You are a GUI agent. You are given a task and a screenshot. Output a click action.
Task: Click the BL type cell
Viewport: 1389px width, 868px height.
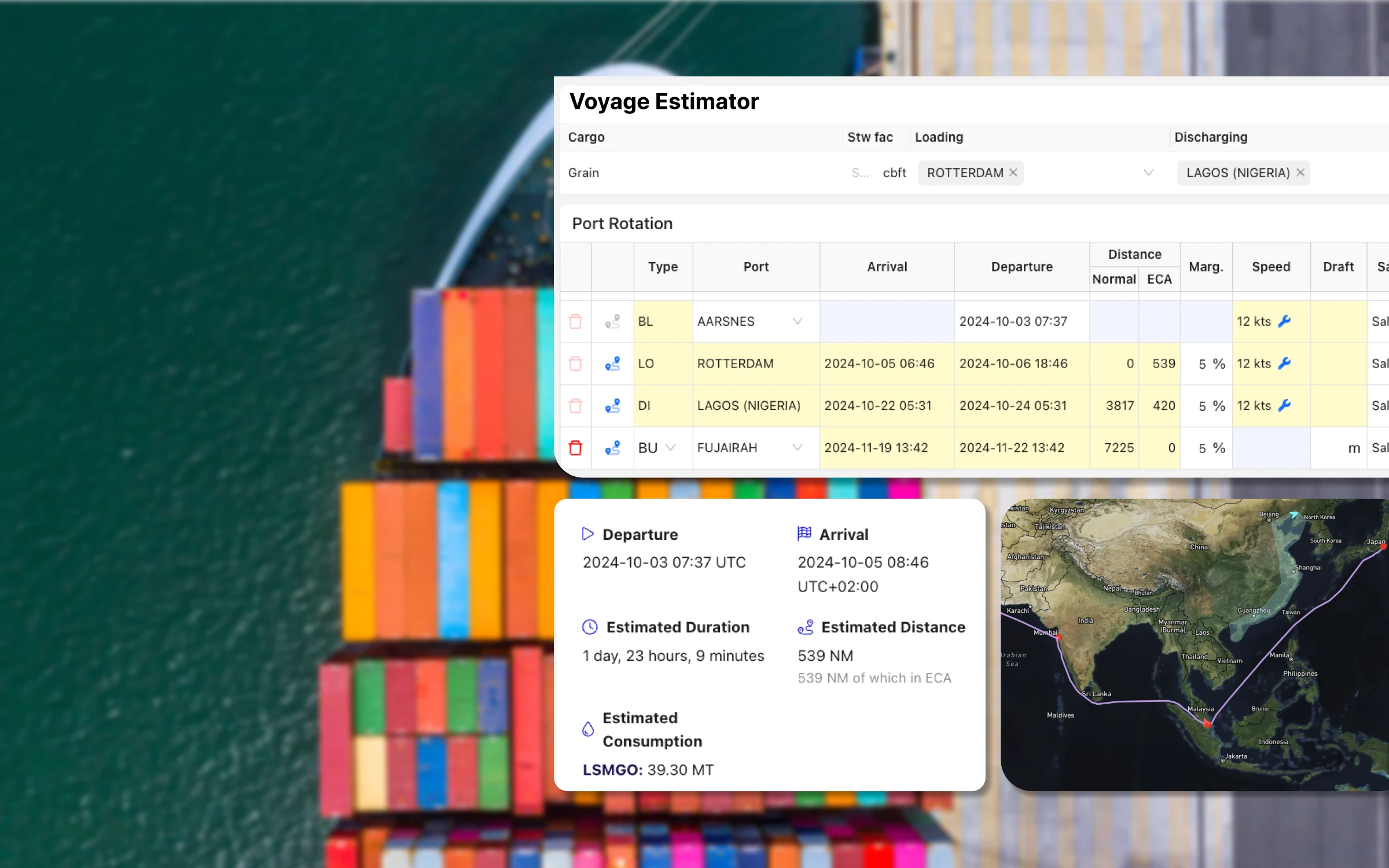pos(663,322)
